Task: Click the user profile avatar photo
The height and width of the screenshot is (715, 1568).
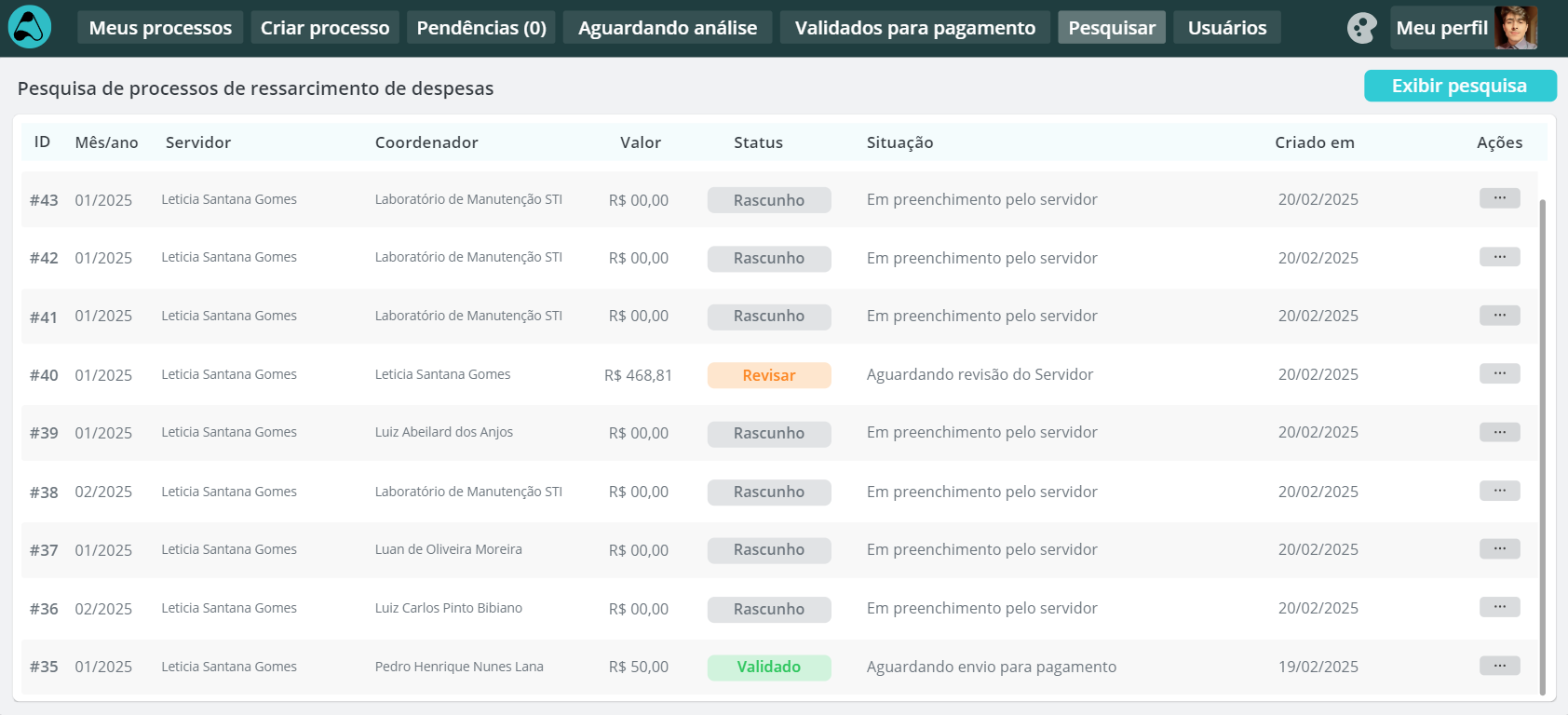Action: click(x=1515, y=28)
